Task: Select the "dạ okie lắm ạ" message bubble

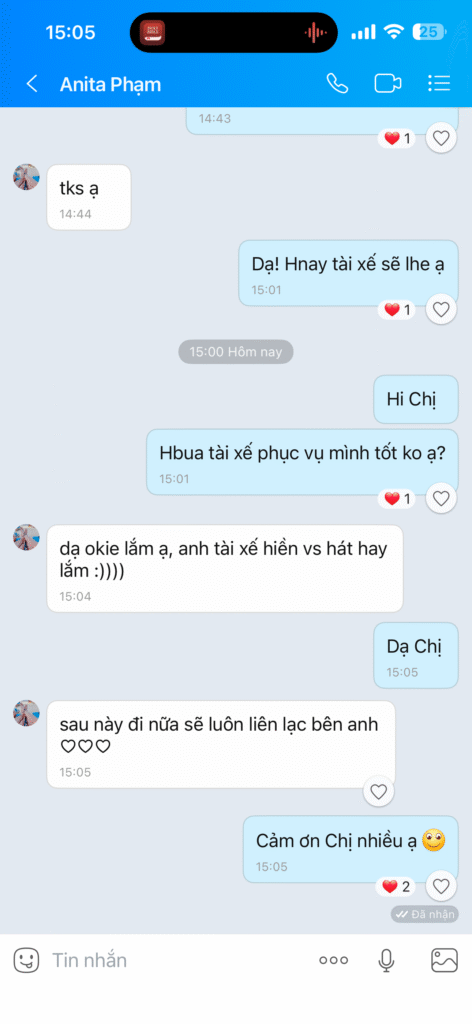Action: coord(225,568)
